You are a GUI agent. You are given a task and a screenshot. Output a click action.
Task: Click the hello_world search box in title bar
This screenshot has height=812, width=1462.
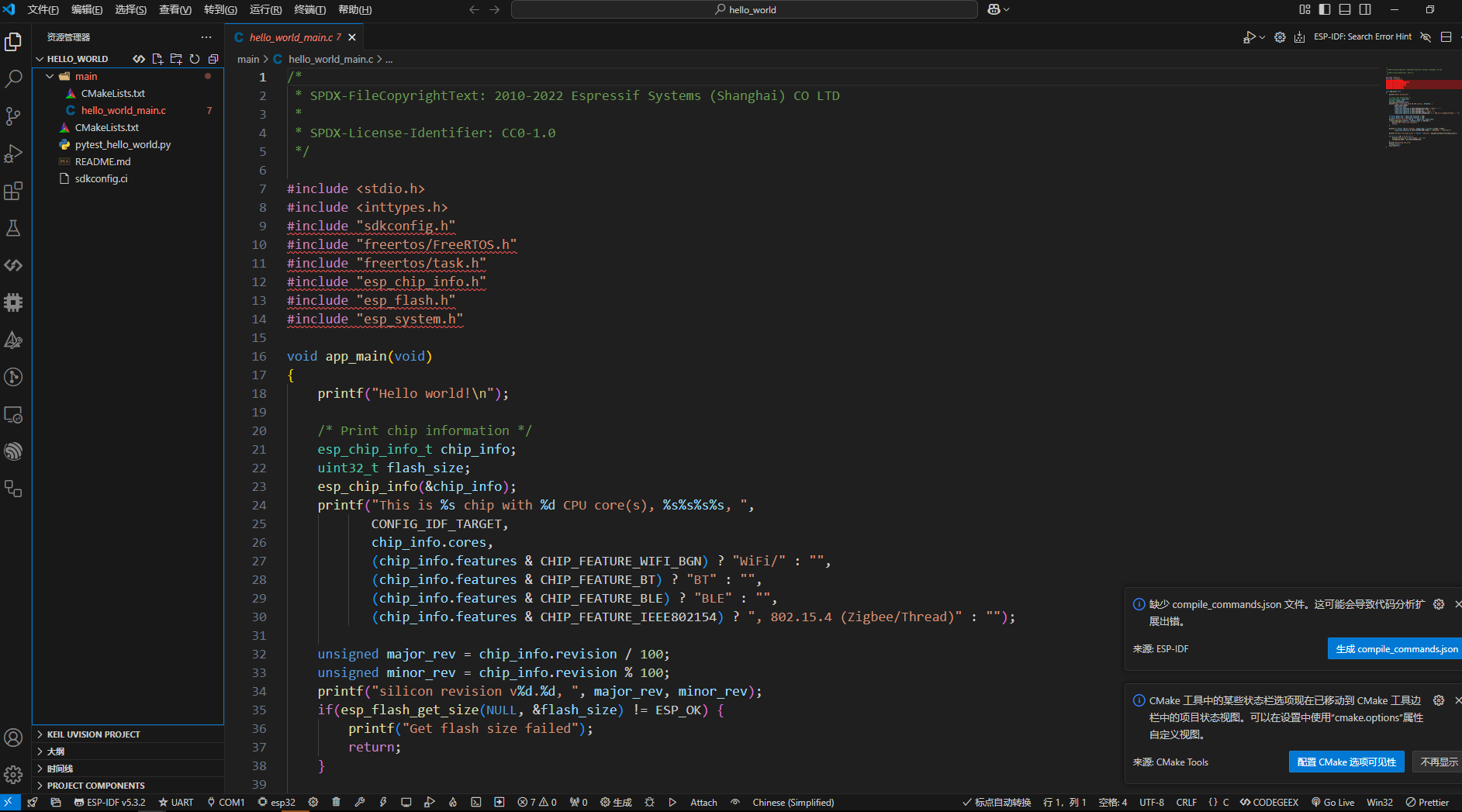coord(744,9)
